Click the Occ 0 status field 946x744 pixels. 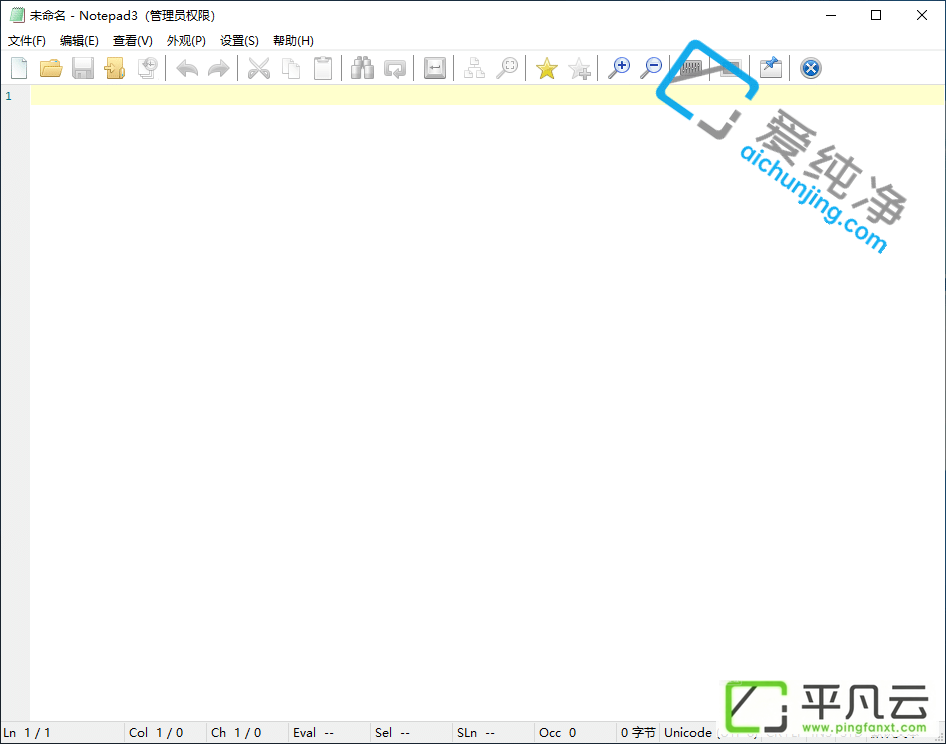tap(576, 733)
